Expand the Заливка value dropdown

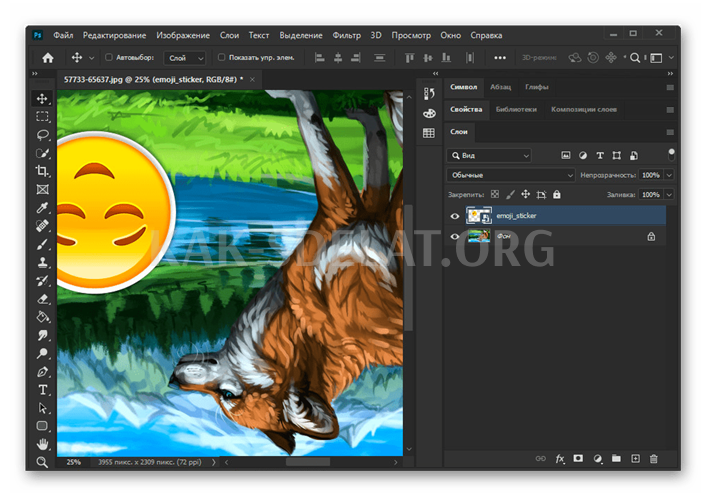click(x=670, y=194)
